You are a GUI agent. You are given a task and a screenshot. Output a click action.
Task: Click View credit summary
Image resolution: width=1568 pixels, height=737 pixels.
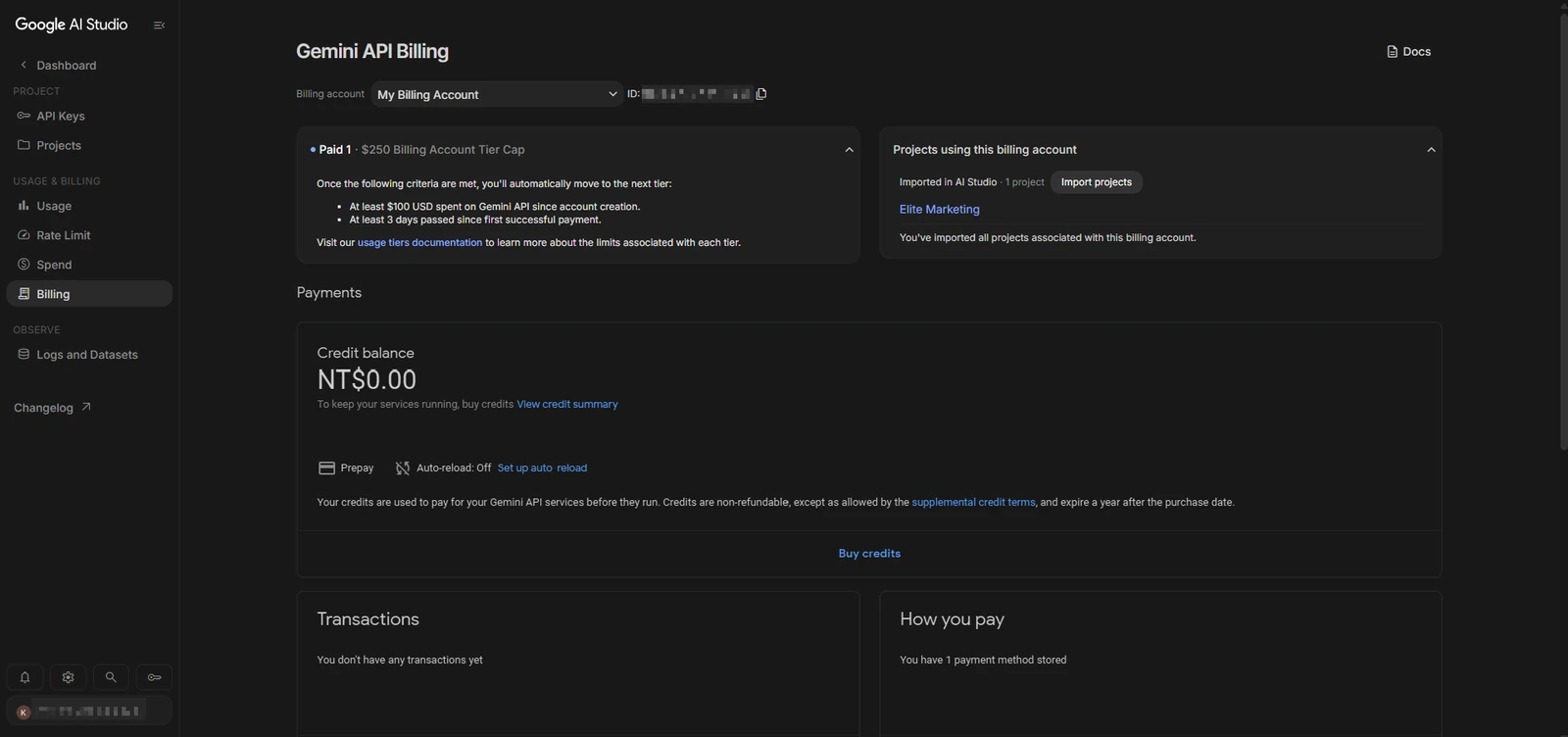tap(567, 405)
